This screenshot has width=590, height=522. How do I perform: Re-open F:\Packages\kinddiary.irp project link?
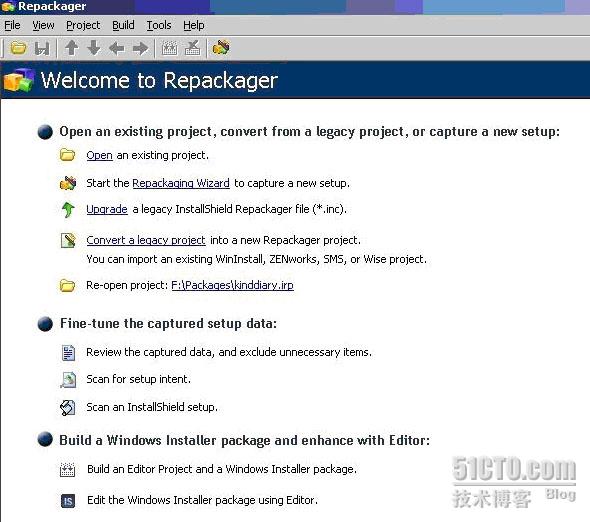pos(233,285)
